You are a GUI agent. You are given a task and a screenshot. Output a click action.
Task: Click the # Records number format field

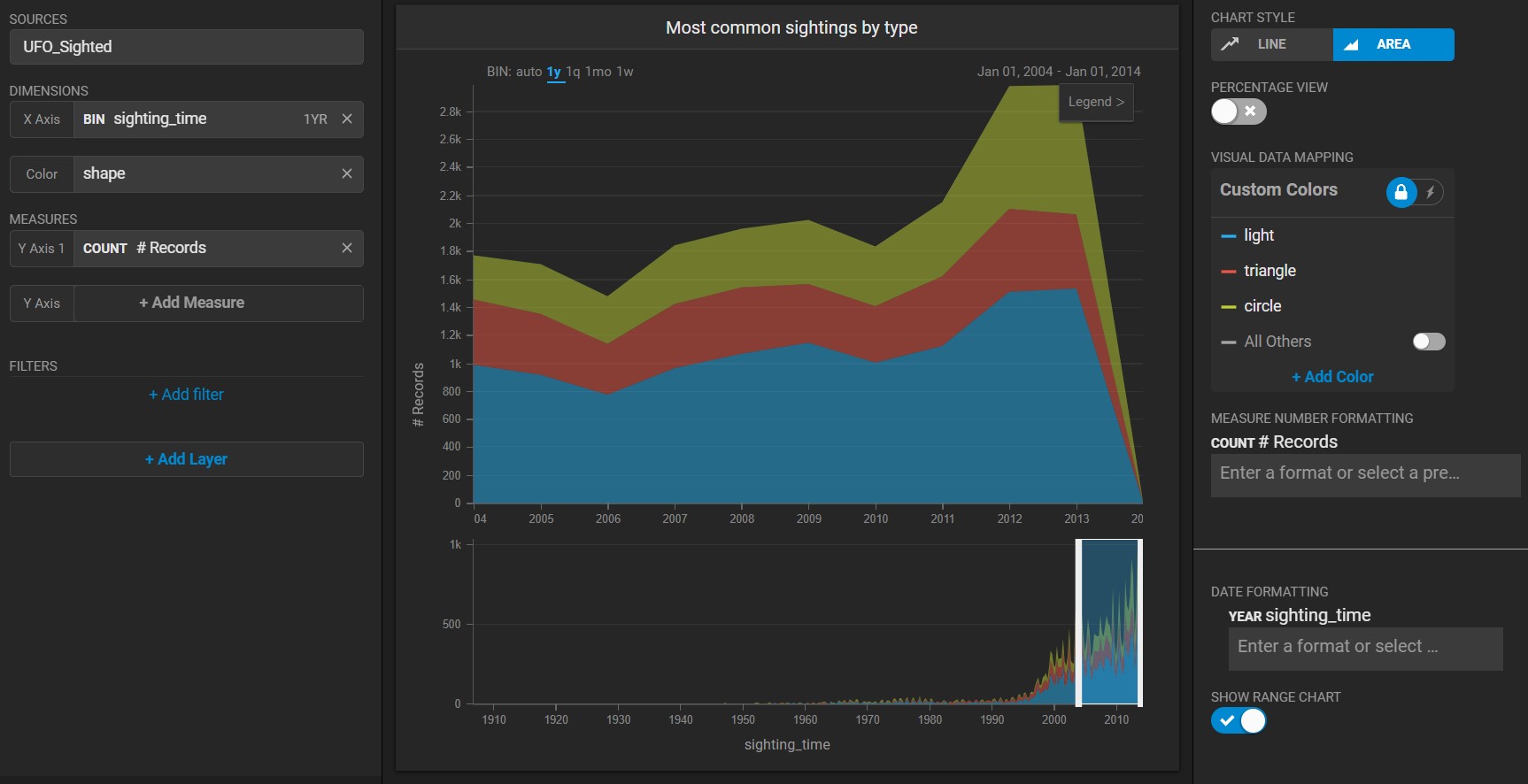click(x=1364, y=474)
